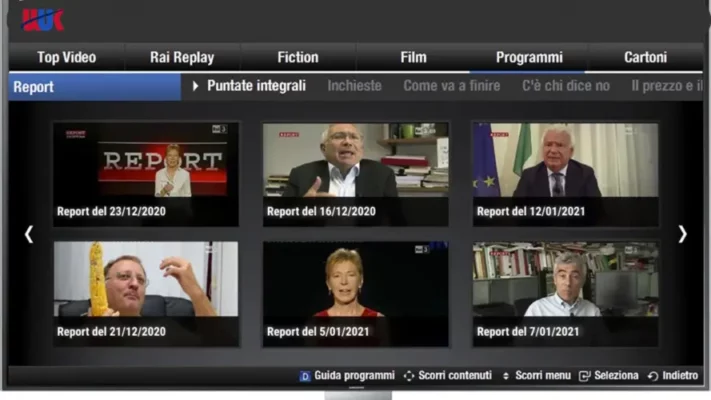Click the Scorri contenuti label
Image resolution: width=711 pixels, height=400 pixels.
tap(455, 376)
